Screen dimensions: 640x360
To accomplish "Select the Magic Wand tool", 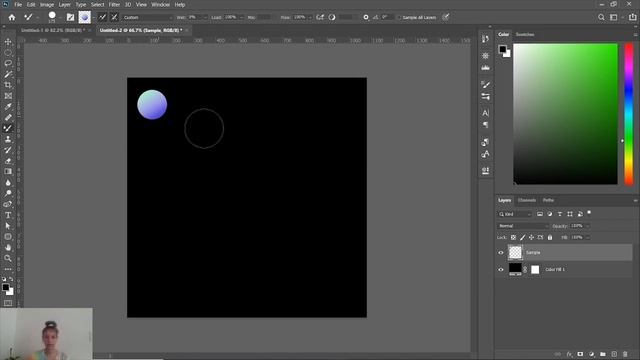I will coord(8,74).
